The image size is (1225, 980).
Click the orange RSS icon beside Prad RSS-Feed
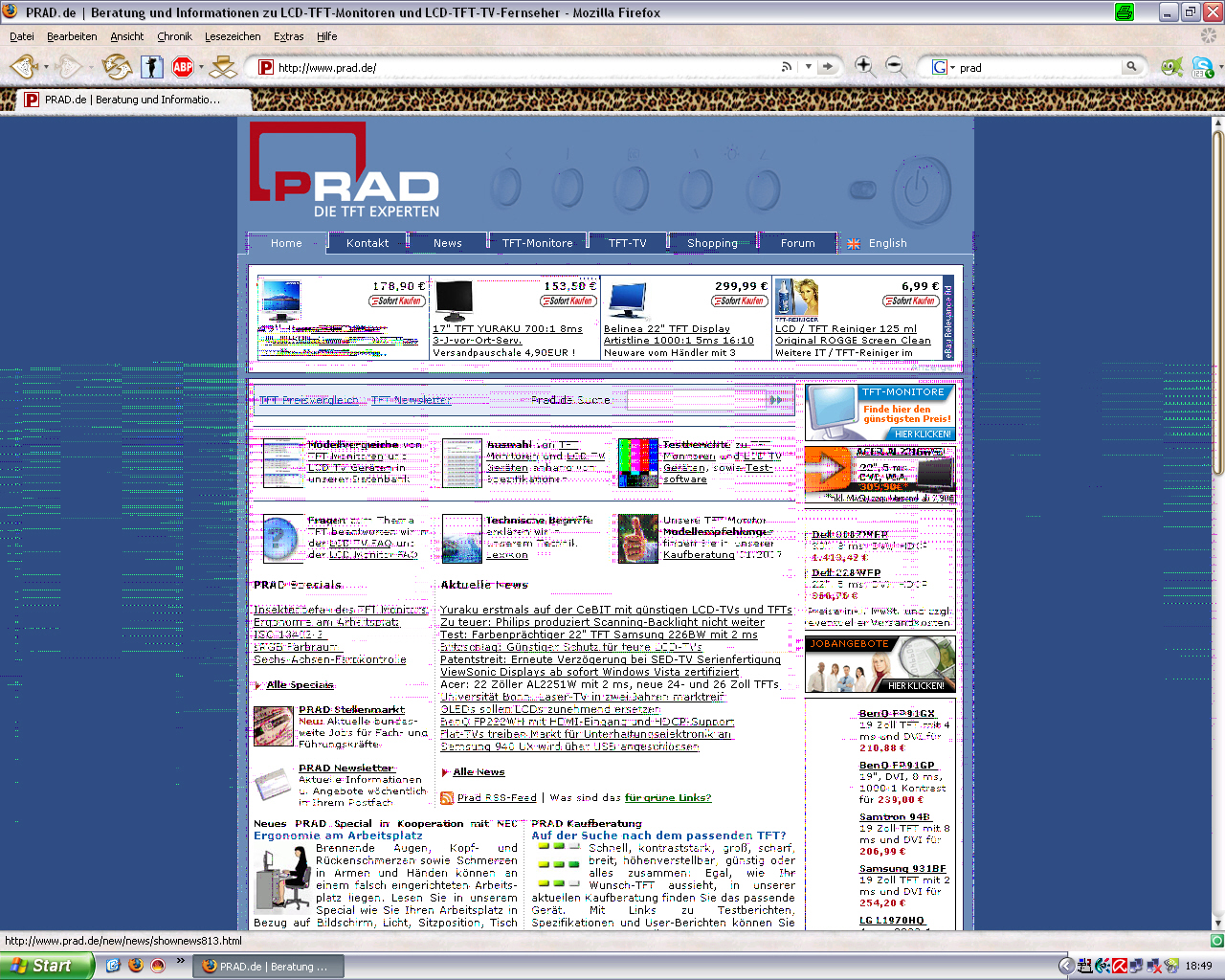point(447,798)
